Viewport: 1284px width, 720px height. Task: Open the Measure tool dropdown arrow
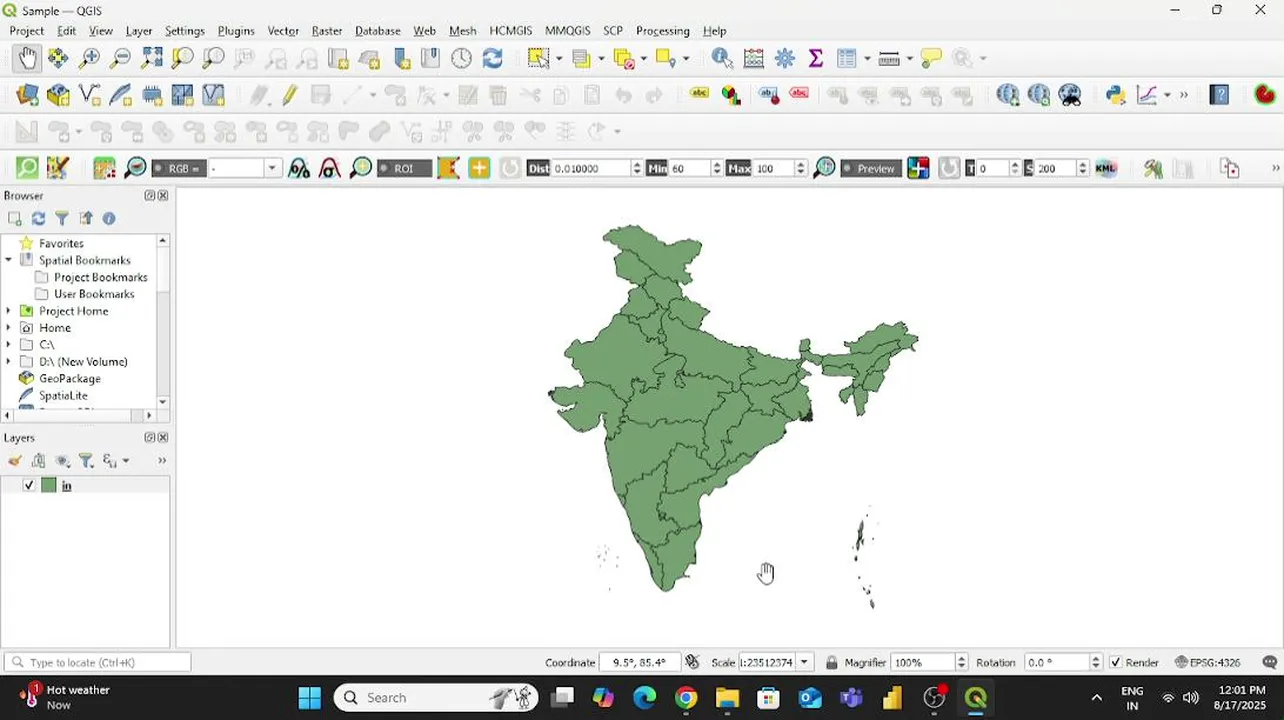coord(909,58)
